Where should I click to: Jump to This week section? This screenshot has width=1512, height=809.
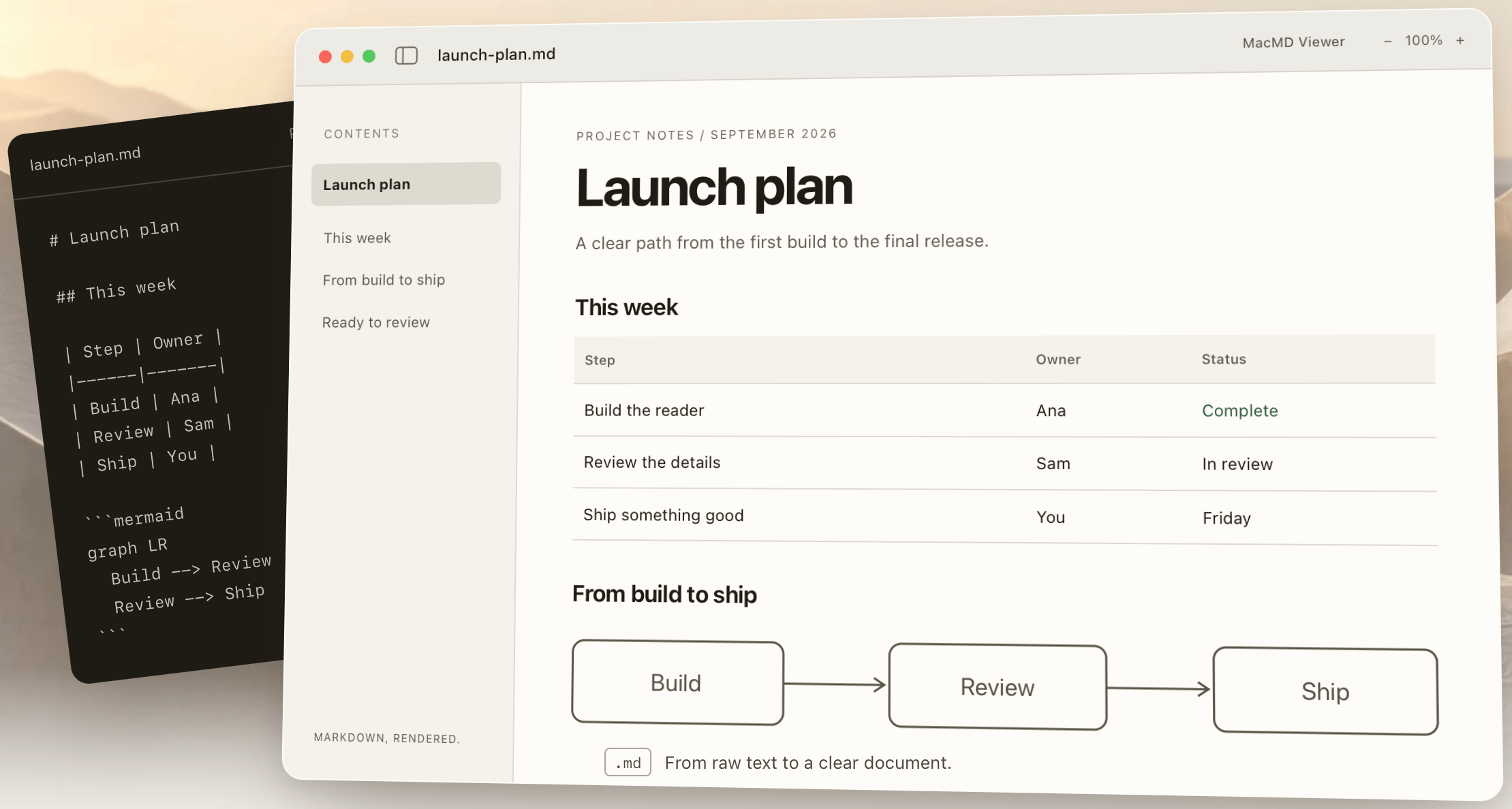(357, 238)
